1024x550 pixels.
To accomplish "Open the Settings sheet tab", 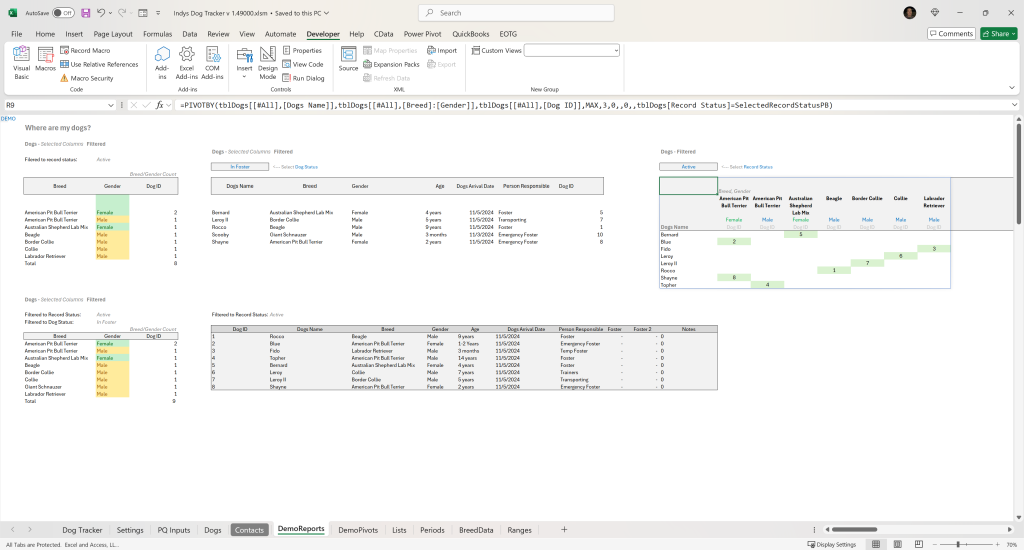I will pyautogui.click(x=130, y=530).
